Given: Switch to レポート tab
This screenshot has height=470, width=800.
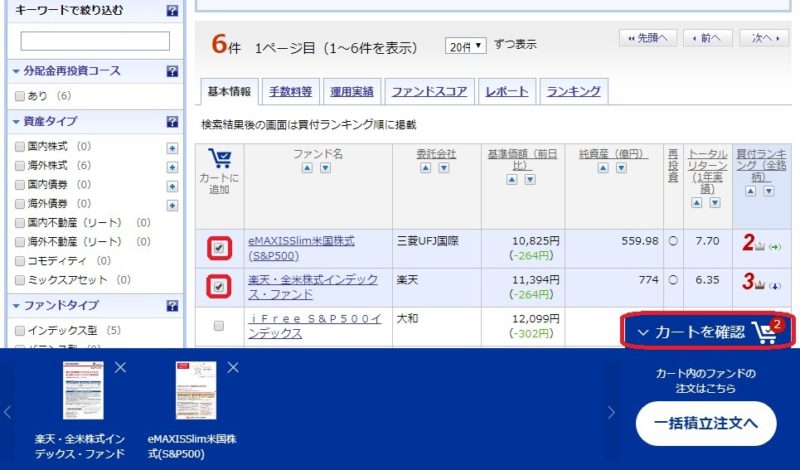Looking at the screenshot, I should 507,91.
